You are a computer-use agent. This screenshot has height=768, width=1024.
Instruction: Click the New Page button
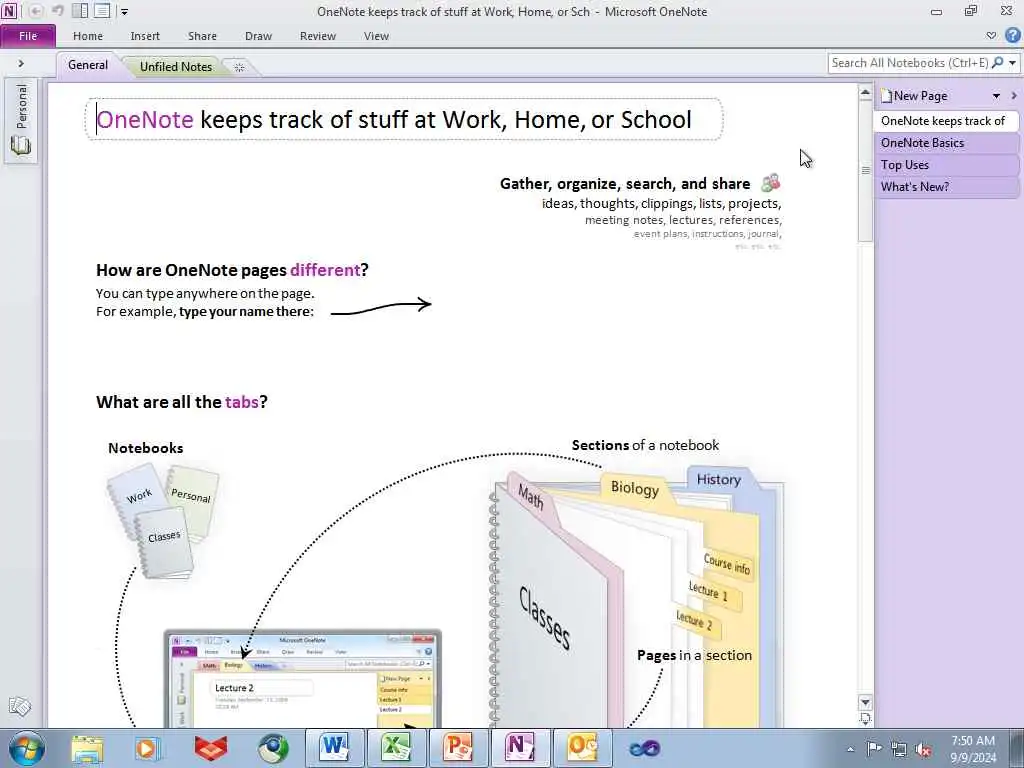[x=914, y=96]
